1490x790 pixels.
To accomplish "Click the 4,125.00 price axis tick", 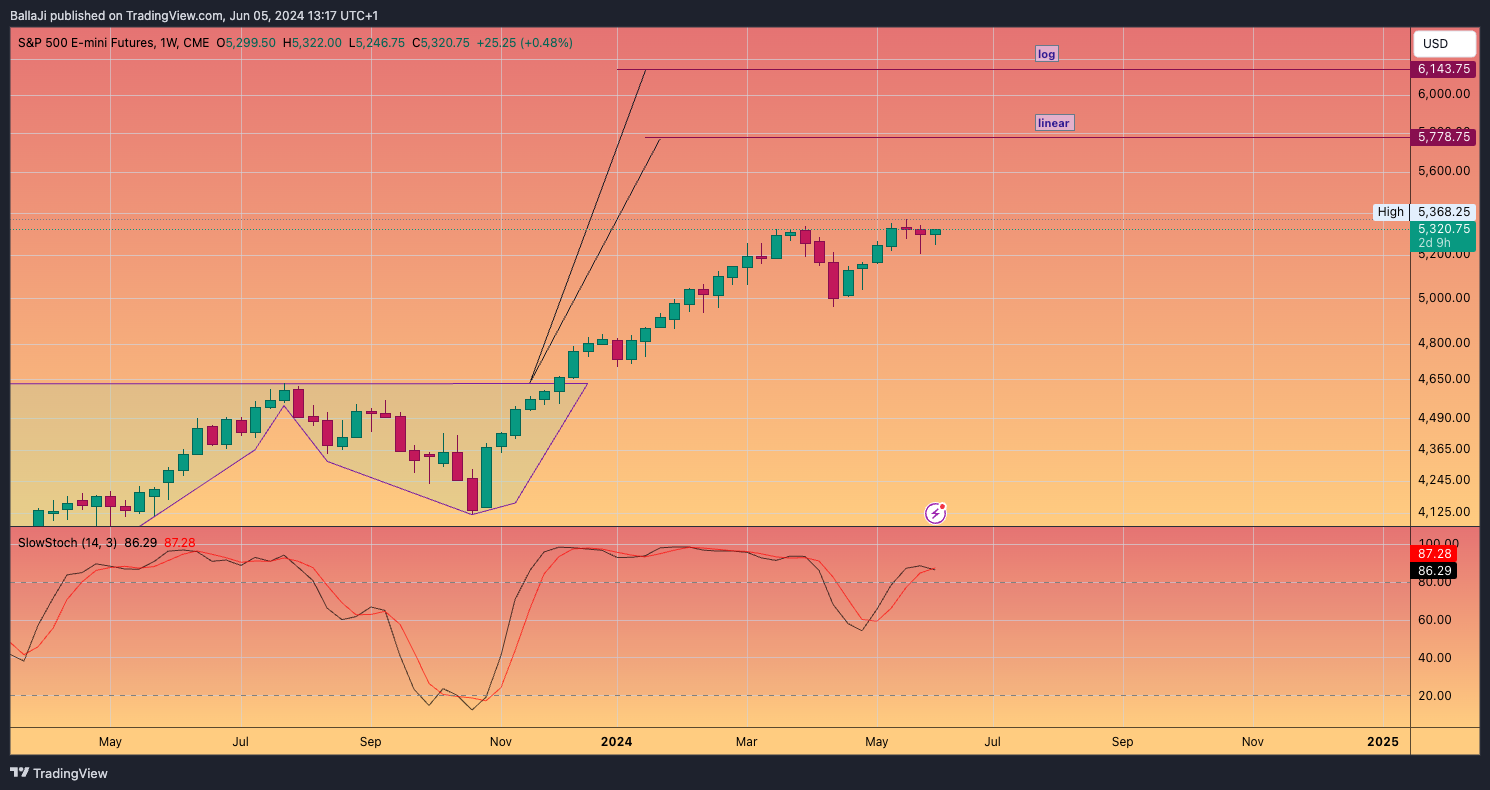I will 1443,512.
